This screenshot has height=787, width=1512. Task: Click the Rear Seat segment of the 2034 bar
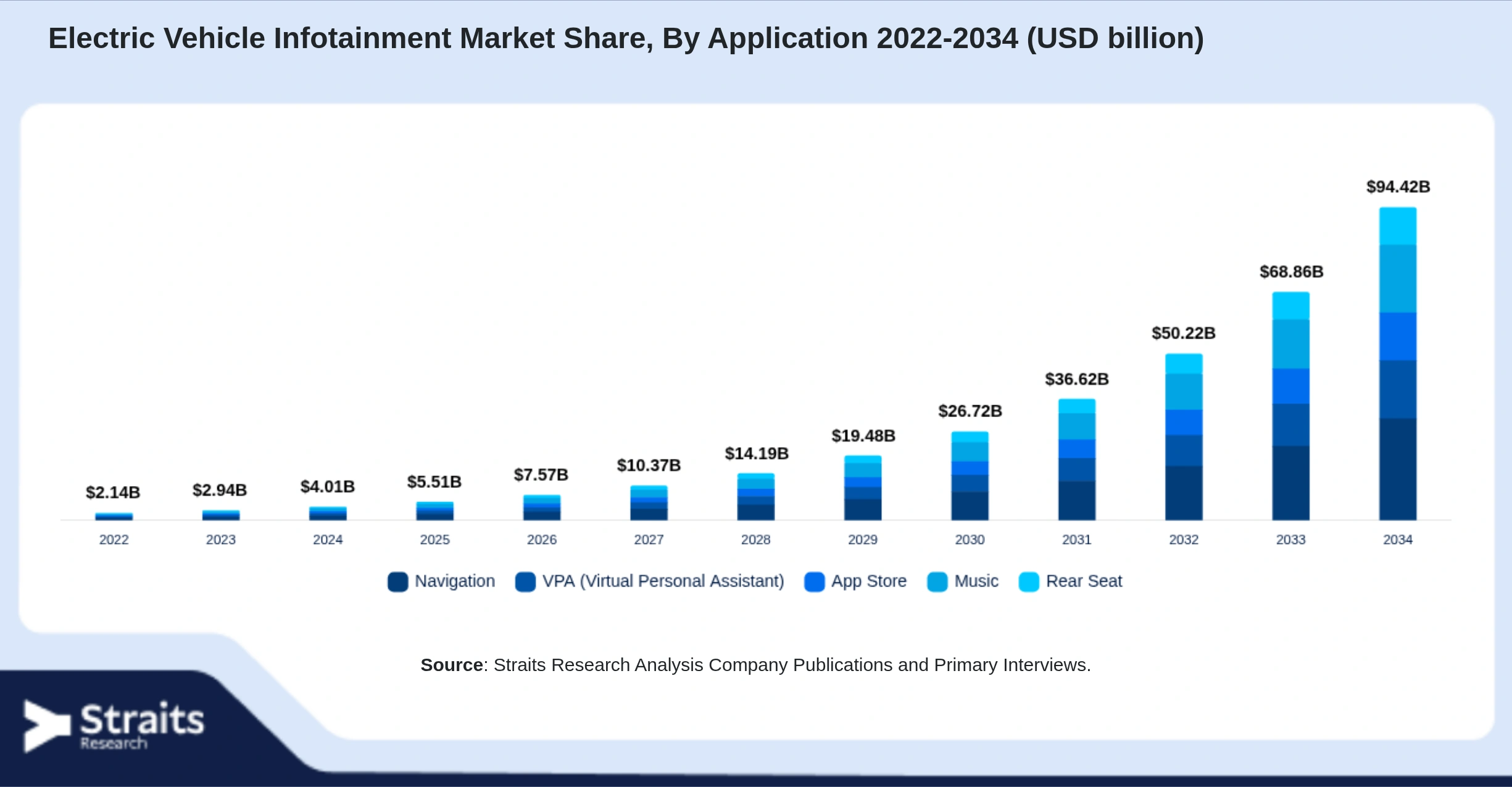coord(1398,226)
